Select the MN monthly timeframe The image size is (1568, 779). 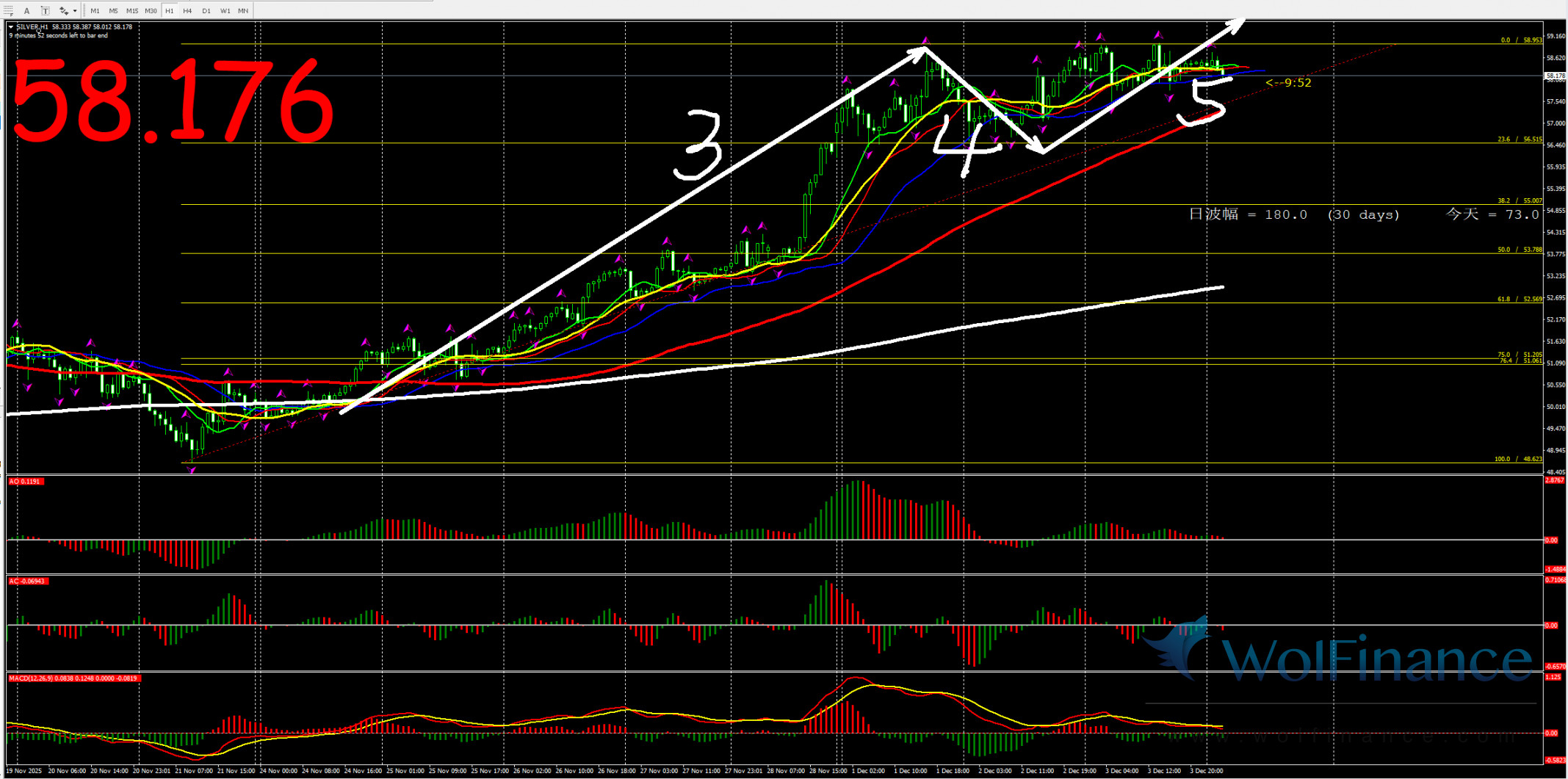(x=242, y=10)
